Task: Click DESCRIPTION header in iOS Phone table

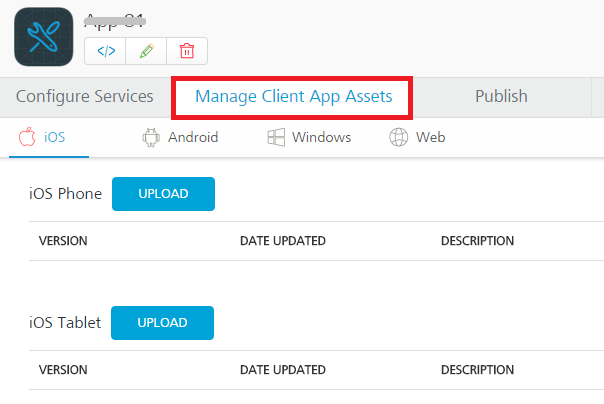Action: pos(477,241)
